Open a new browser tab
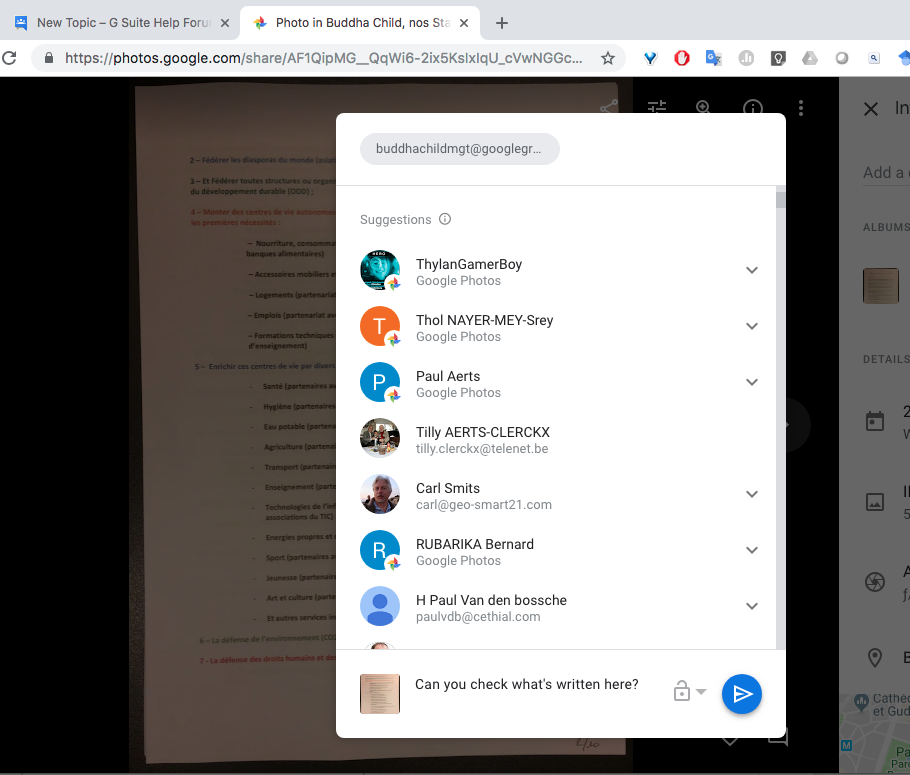The image size is (910, 775). coord(502,23)
